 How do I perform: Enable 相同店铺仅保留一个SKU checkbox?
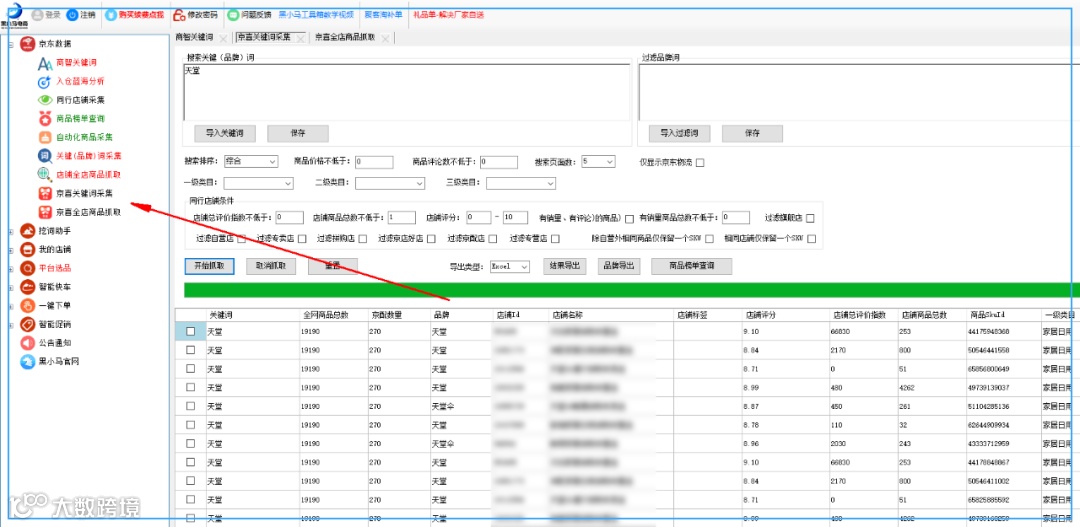coord(811,240)
